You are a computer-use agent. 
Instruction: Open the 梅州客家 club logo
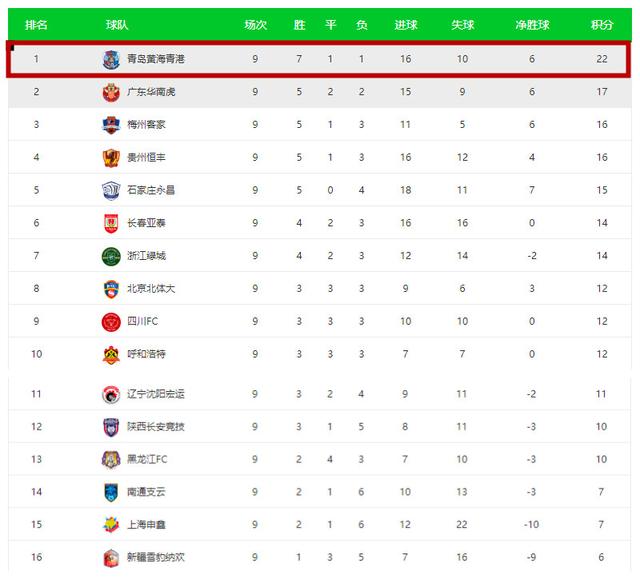pyautogui.click(x=110, y=125)
